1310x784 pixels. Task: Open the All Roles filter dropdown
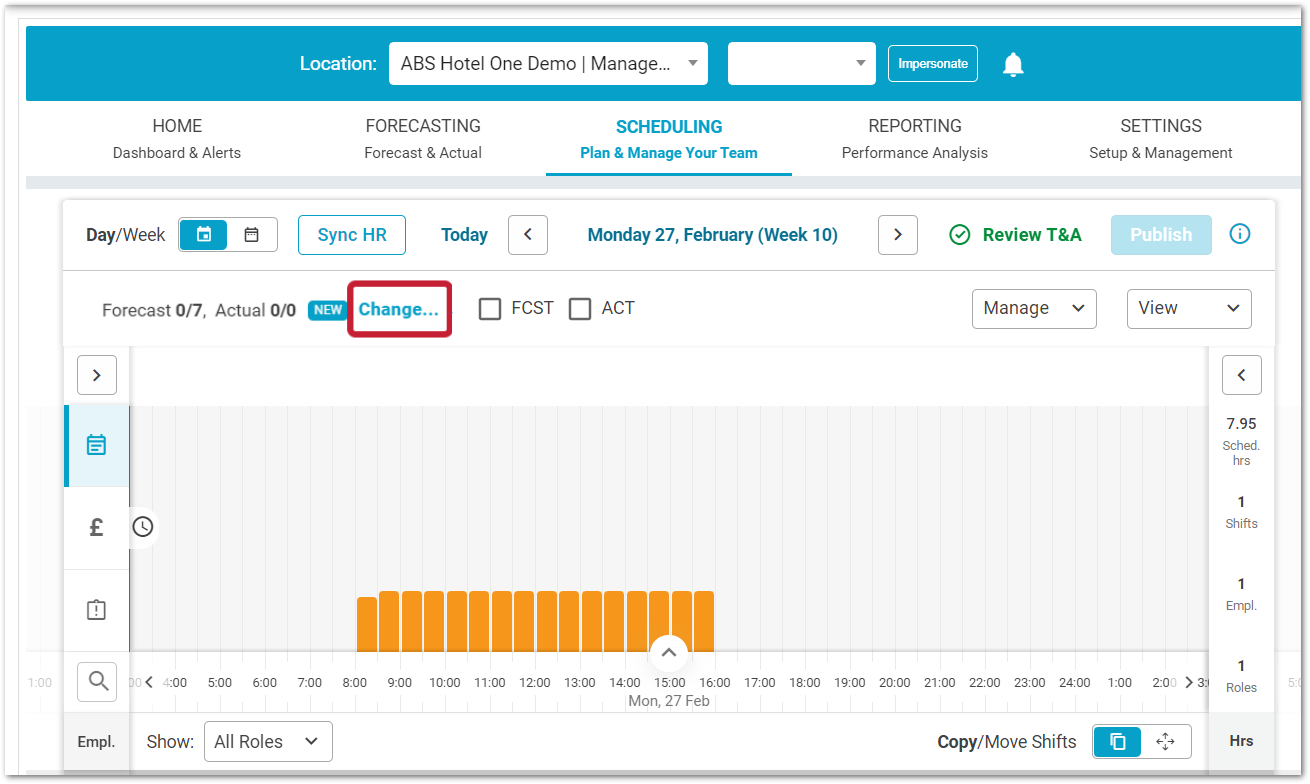267,742
